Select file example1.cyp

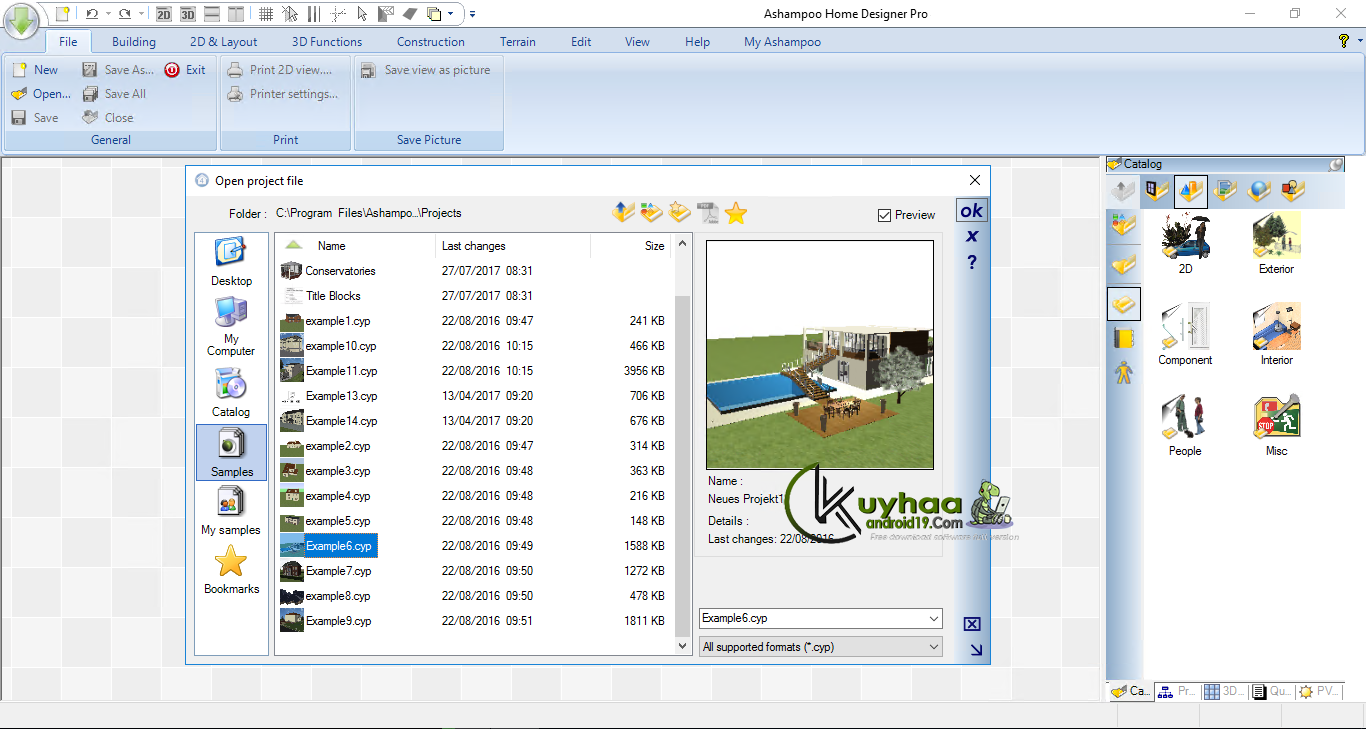click(472, 321)
